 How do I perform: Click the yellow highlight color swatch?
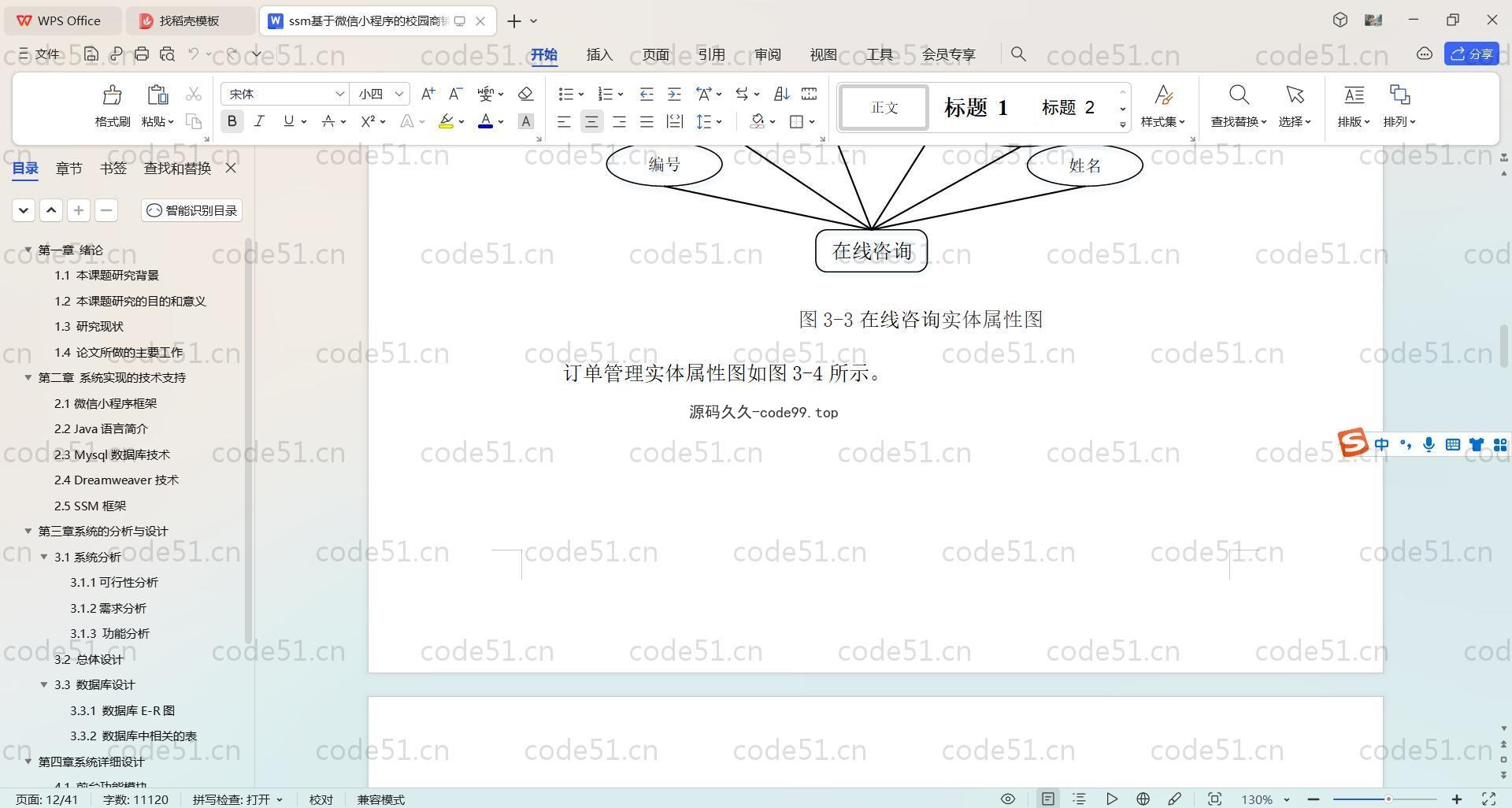click(x=446, y=121)
